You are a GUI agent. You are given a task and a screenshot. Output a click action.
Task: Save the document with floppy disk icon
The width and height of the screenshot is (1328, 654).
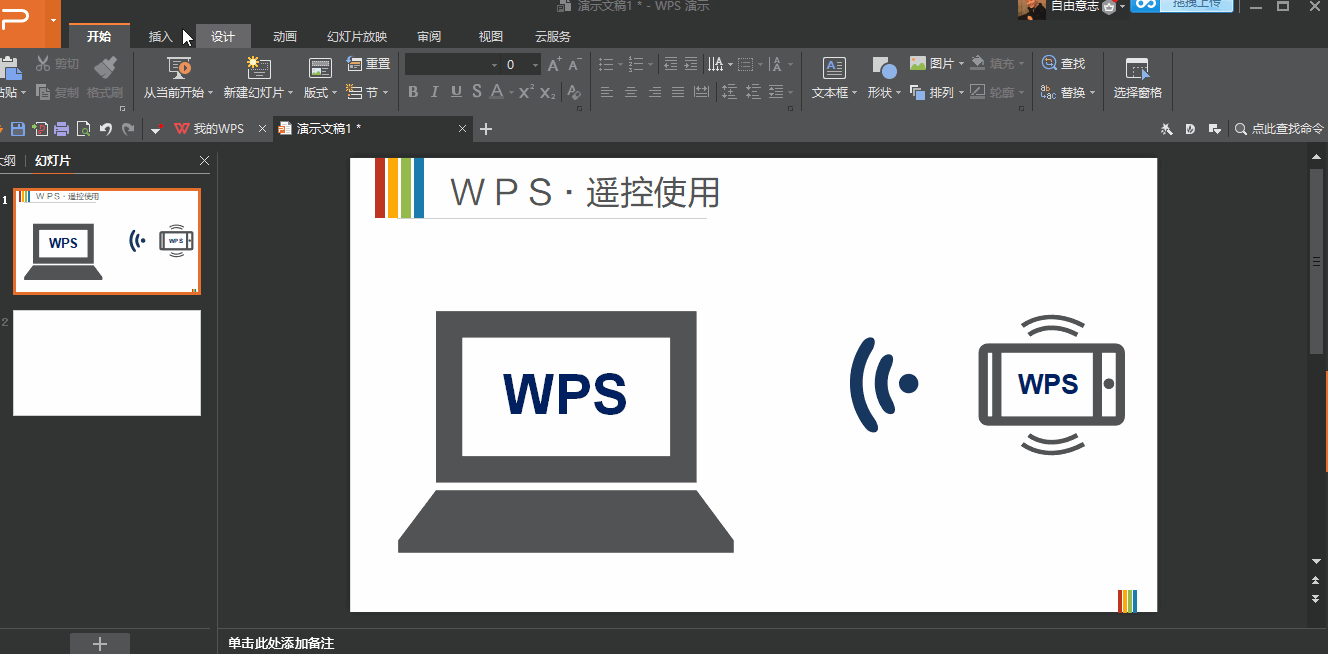[x=18, y=129]
